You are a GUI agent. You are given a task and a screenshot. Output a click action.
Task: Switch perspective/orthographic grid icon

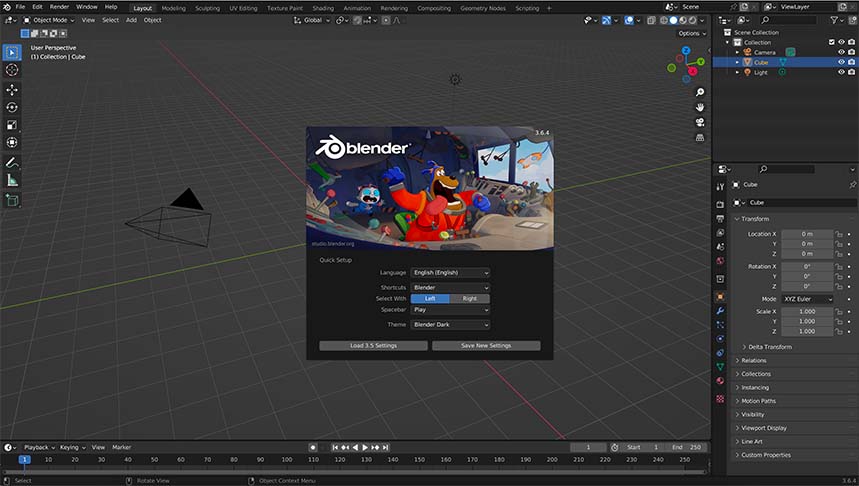[x=700, y=138]
